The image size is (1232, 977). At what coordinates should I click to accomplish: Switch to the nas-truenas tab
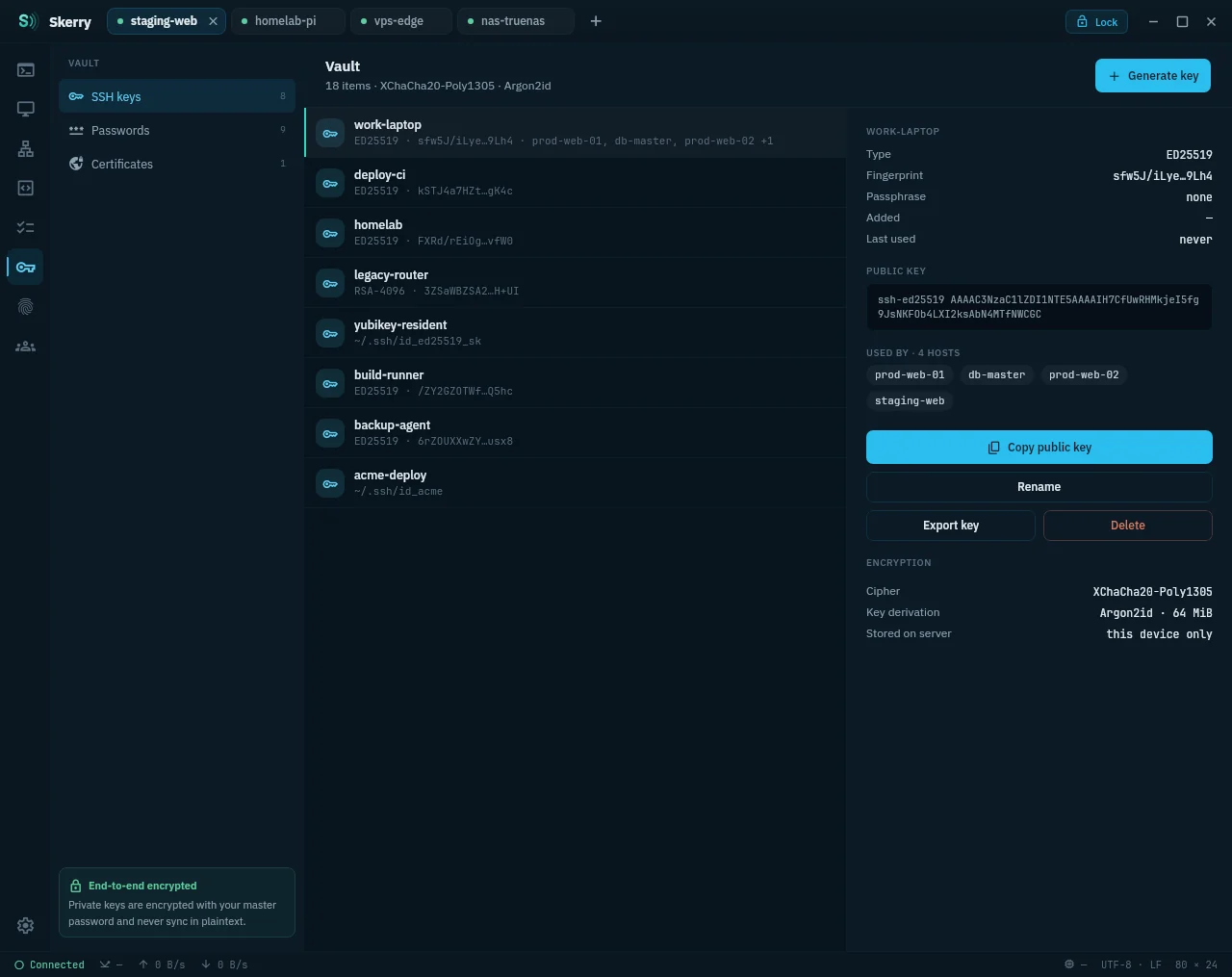coord(516,21)
